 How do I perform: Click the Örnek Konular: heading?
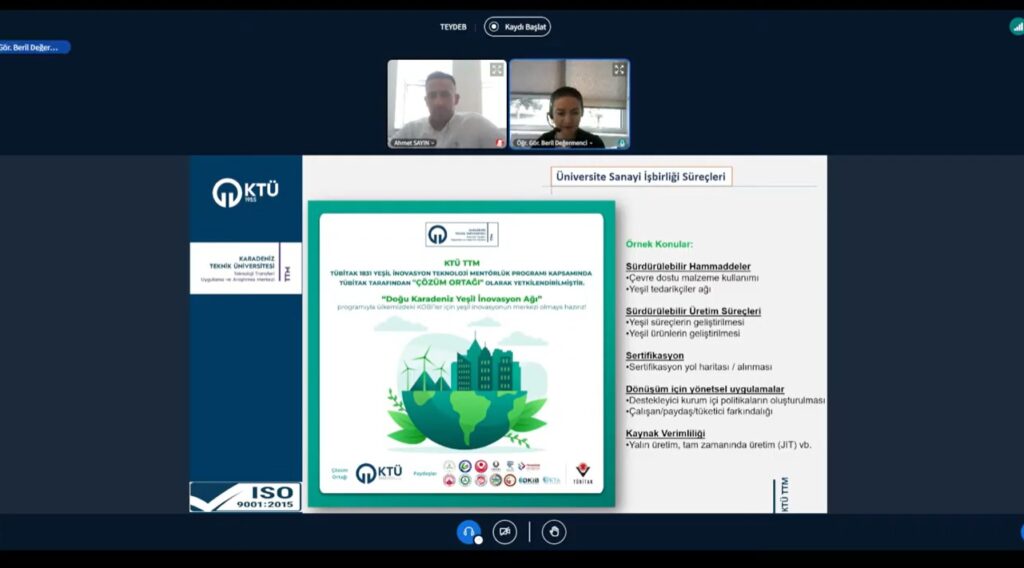click(659, 244)
